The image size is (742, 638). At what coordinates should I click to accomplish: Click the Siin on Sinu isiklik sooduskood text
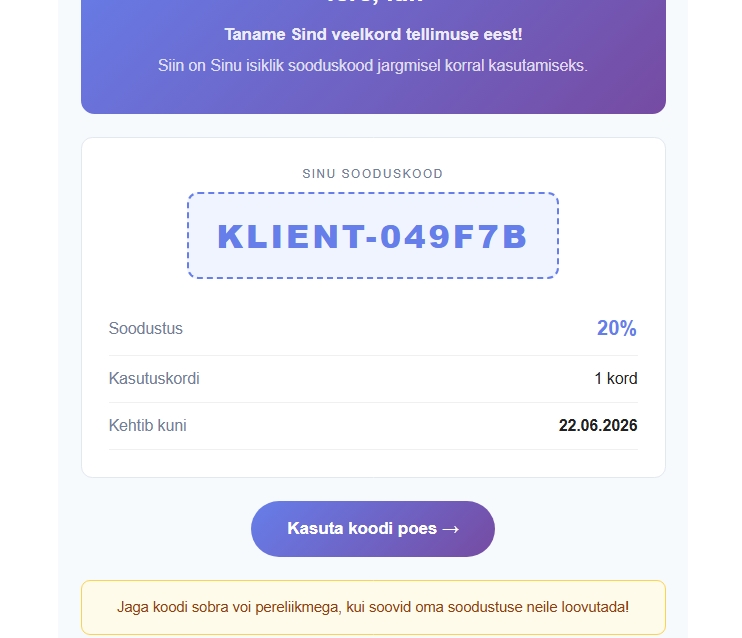click(x=372, y=66)
